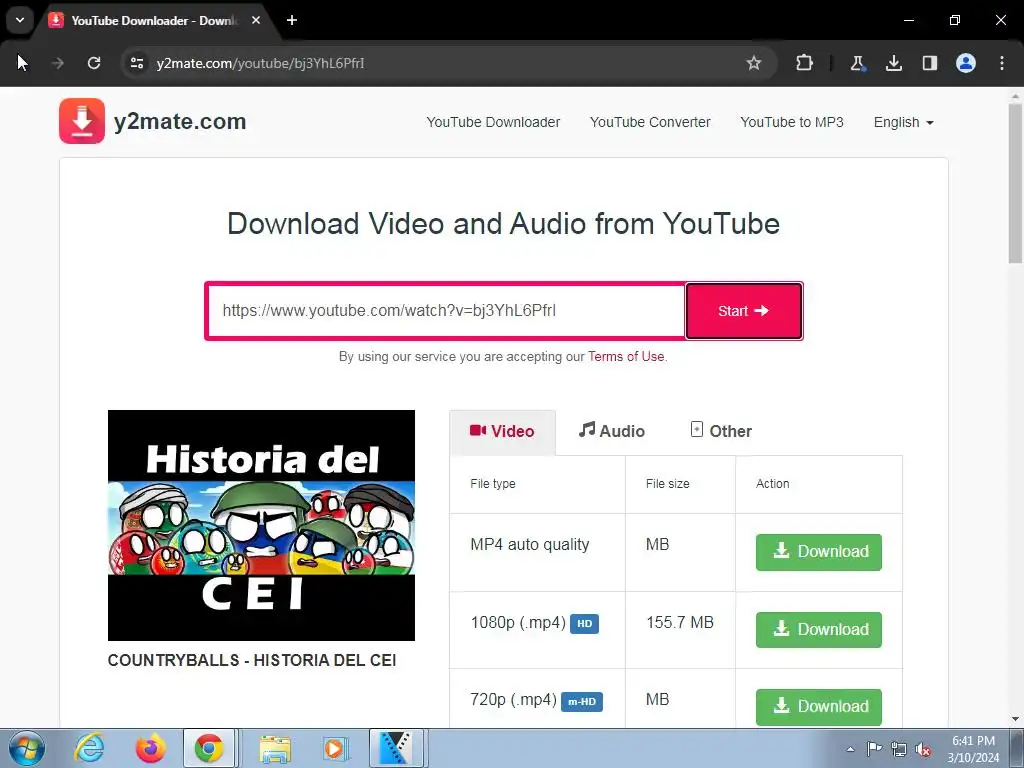
Task: Open YouTube Downloader nav link
Action: 493,122
